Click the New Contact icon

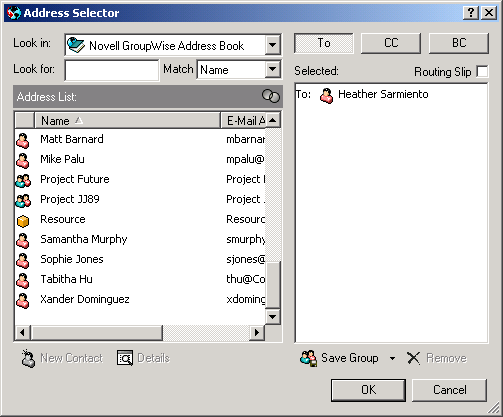[x=28, y=358]
